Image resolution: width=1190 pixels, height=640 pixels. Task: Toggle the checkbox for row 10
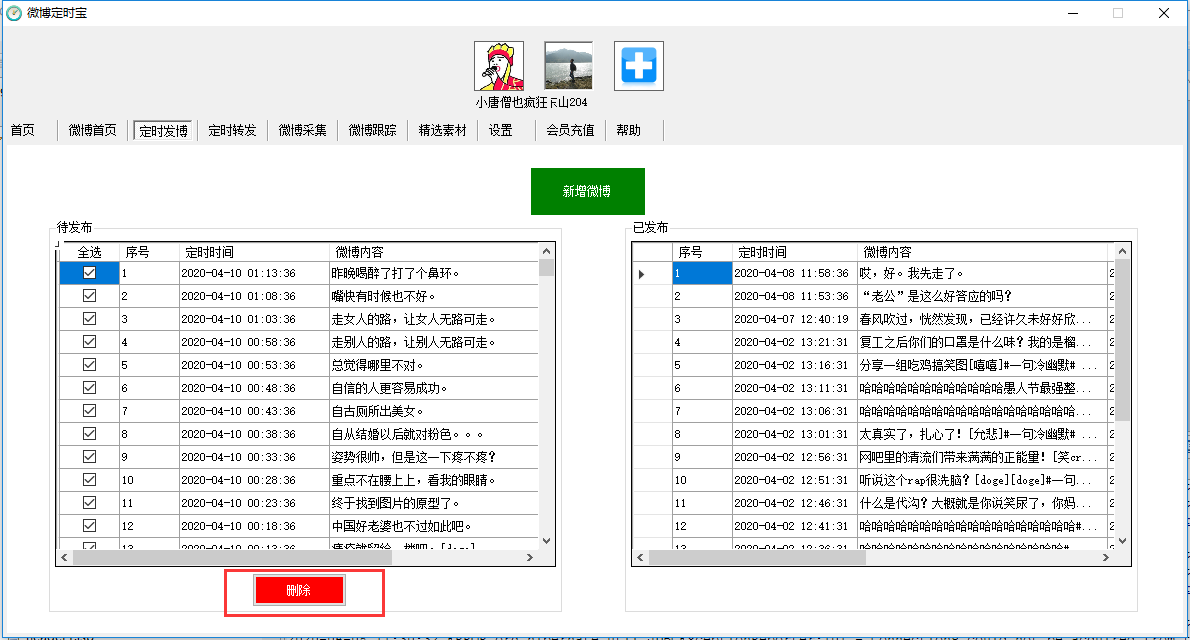point(89,479)
